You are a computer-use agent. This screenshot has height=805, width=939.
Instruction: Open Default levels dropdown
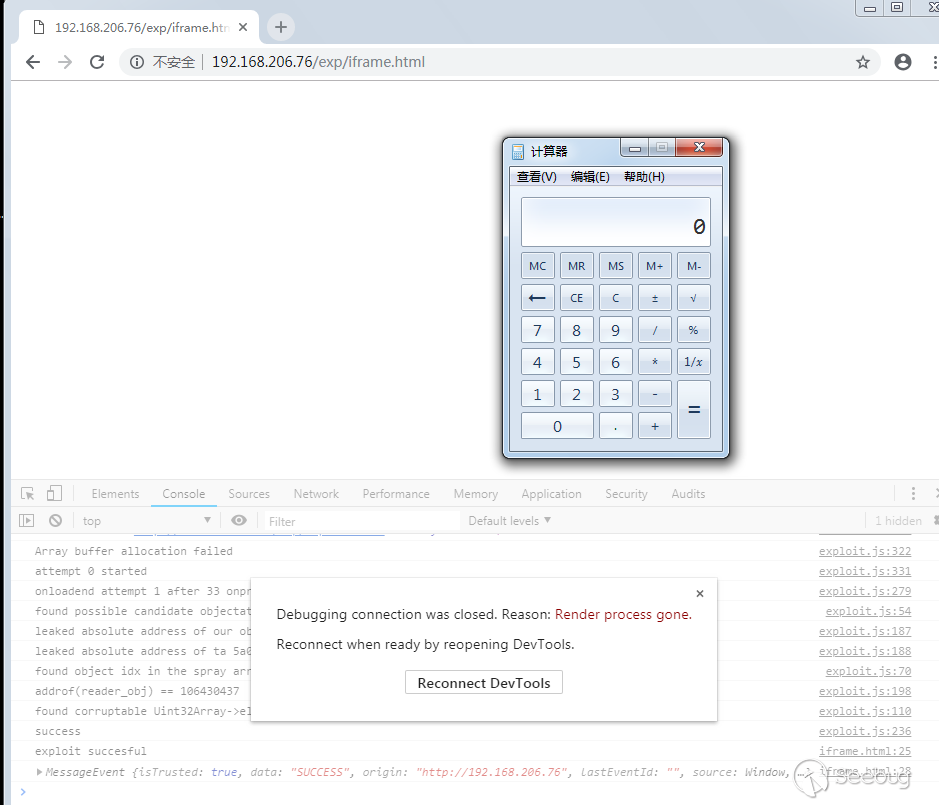click(510, 520)
